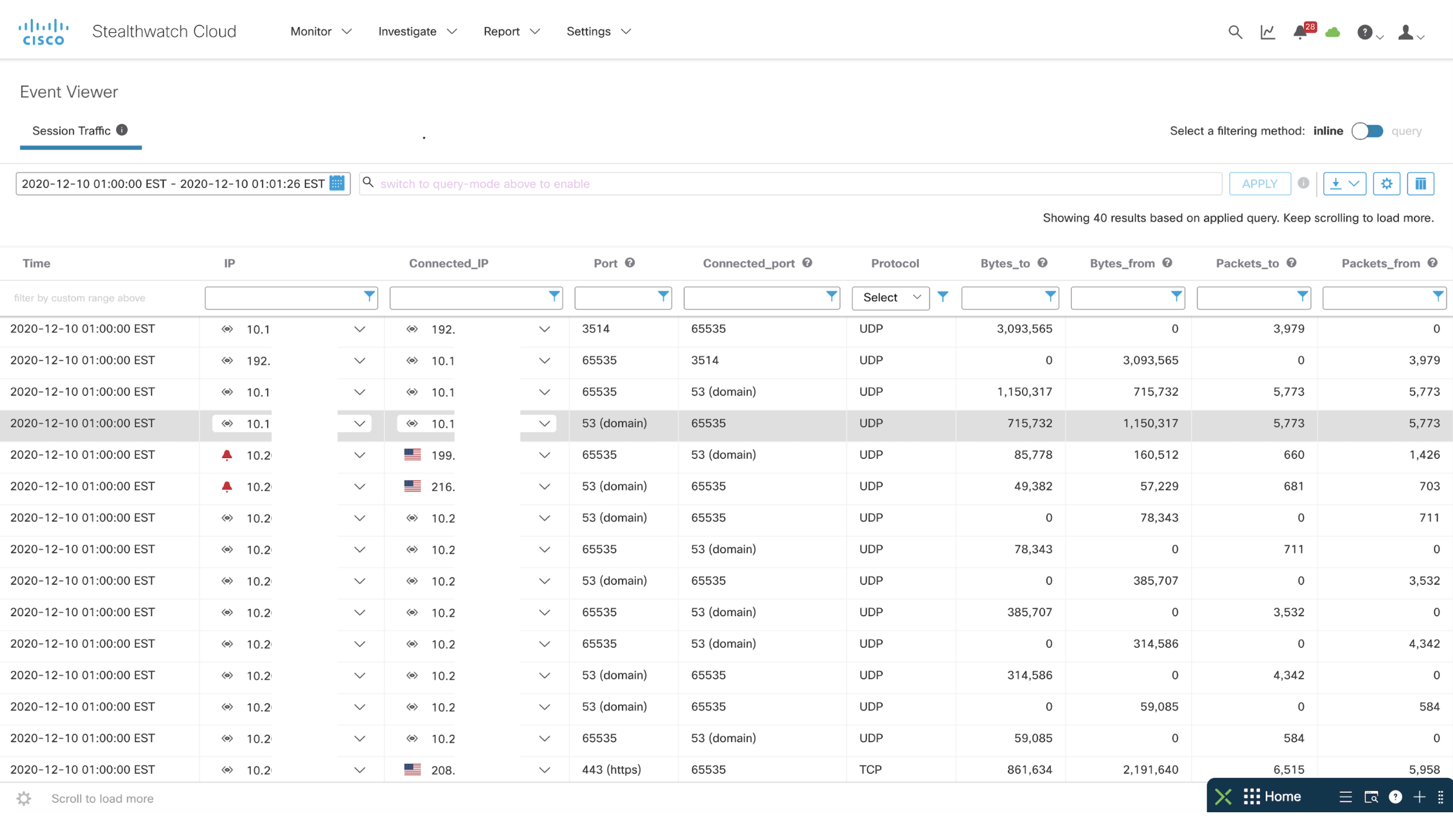Click the eye icon on first row's IP

(227, 329)
